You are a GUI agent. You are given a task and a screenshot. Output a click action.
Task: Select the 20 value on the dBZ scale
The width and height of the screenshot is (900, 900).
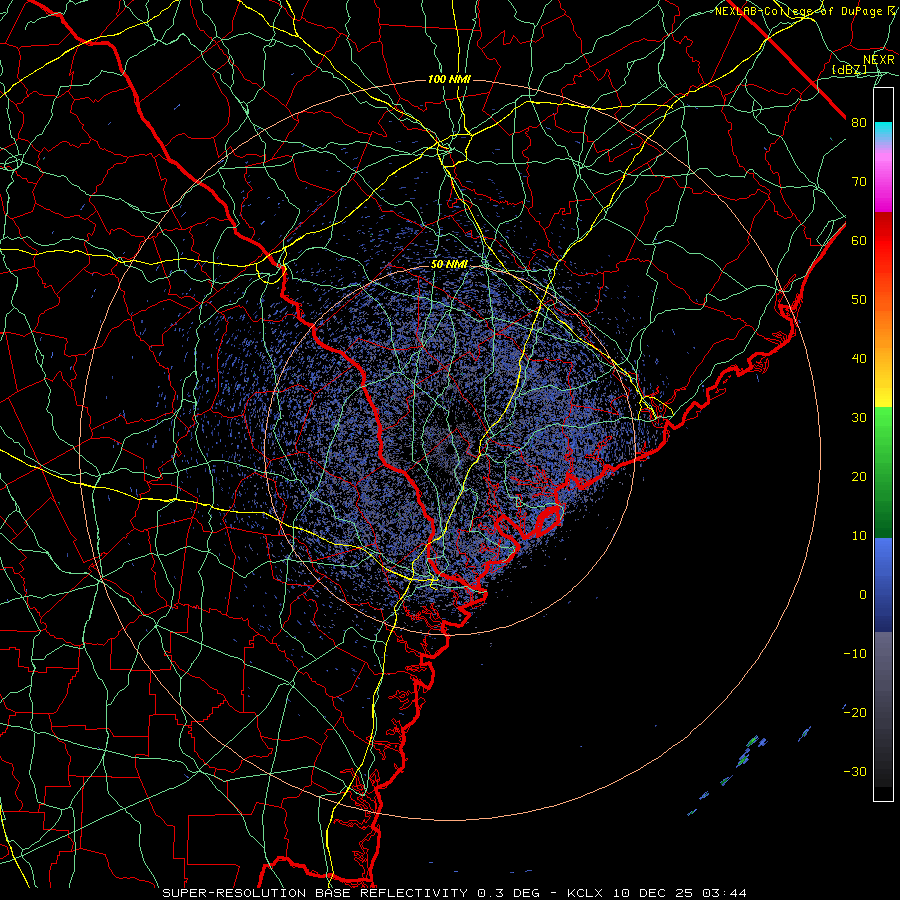tap(859, 476)
